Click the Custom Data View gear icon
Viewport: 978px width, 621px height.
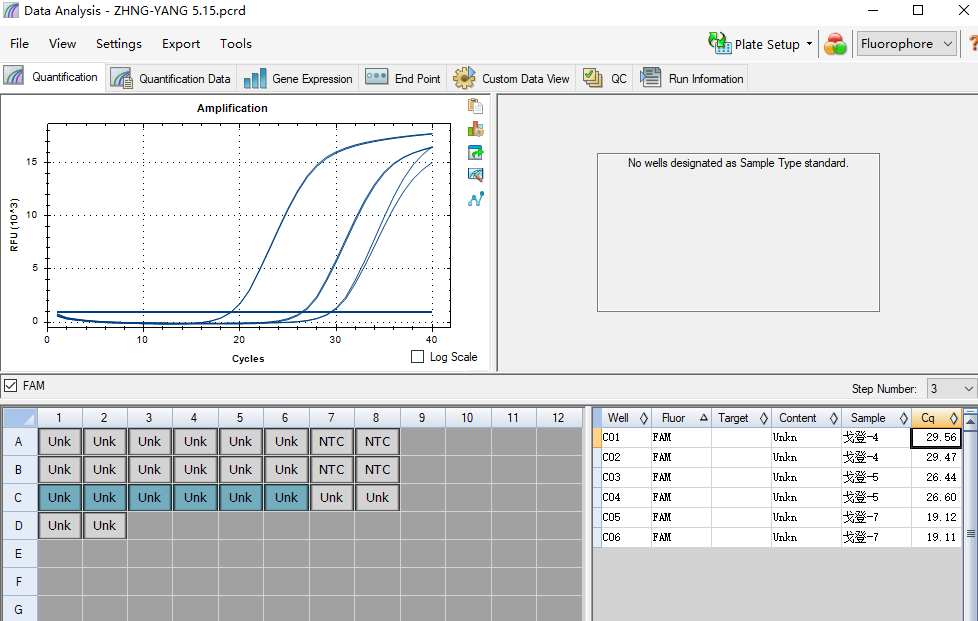coord(464,78)
